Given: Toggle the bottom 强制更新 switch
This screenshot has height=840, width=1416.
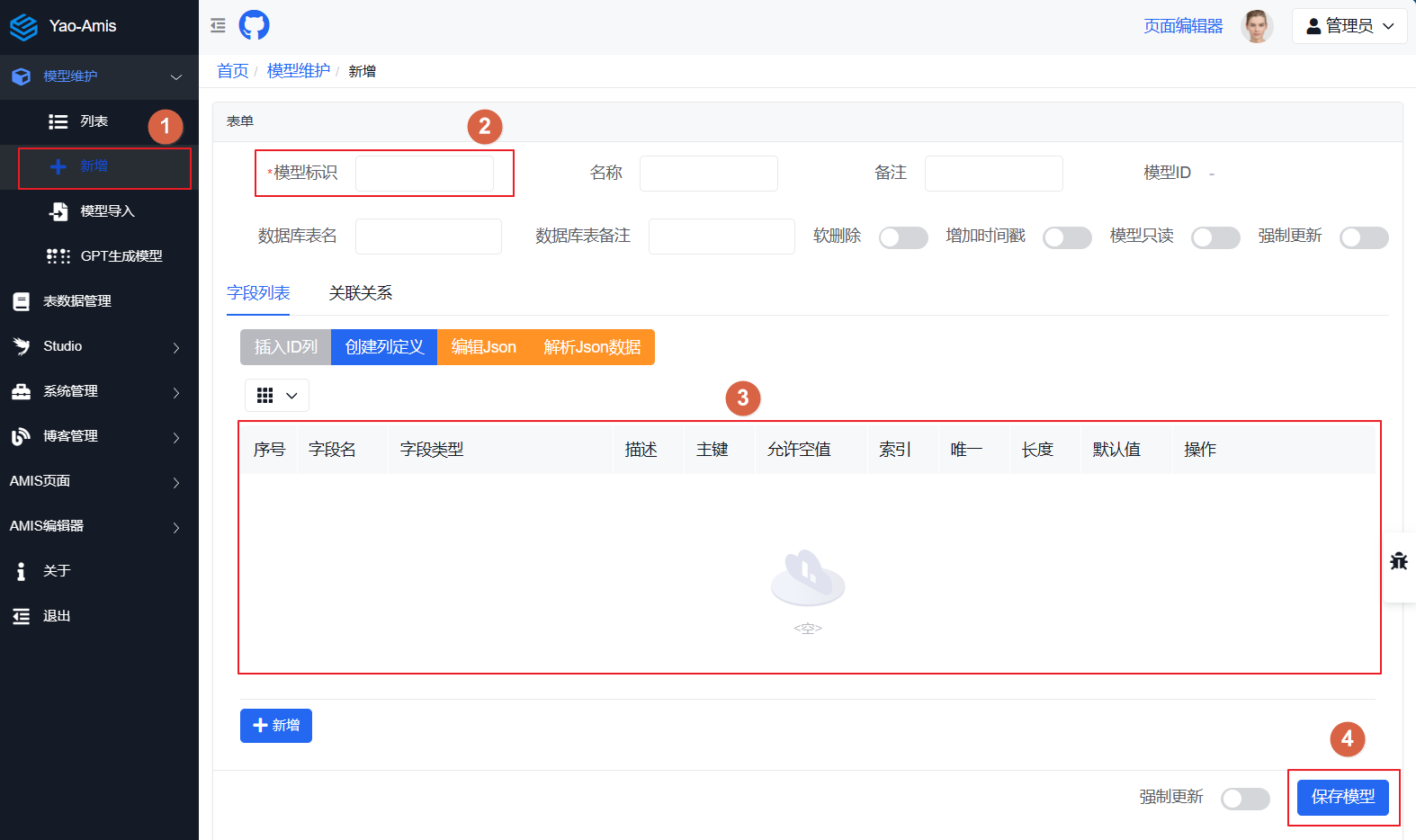Looking at the screenshot, I should 1244,799.
